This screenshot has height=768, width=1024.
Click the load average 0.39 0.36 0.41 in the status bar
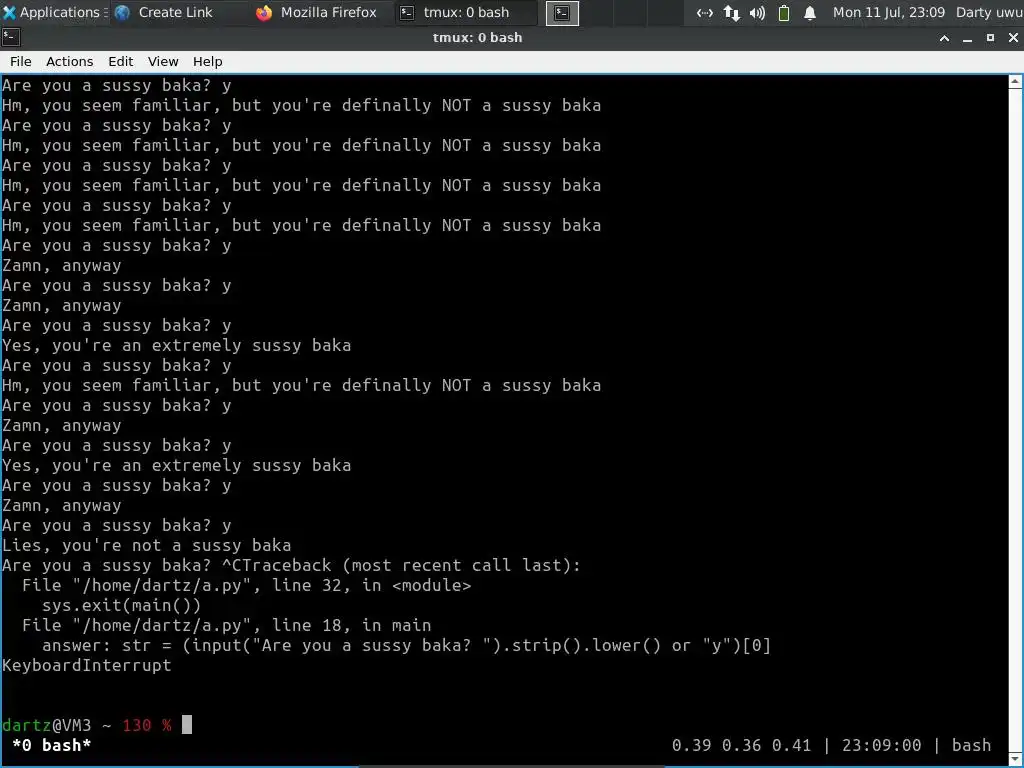tap(741, 745)
